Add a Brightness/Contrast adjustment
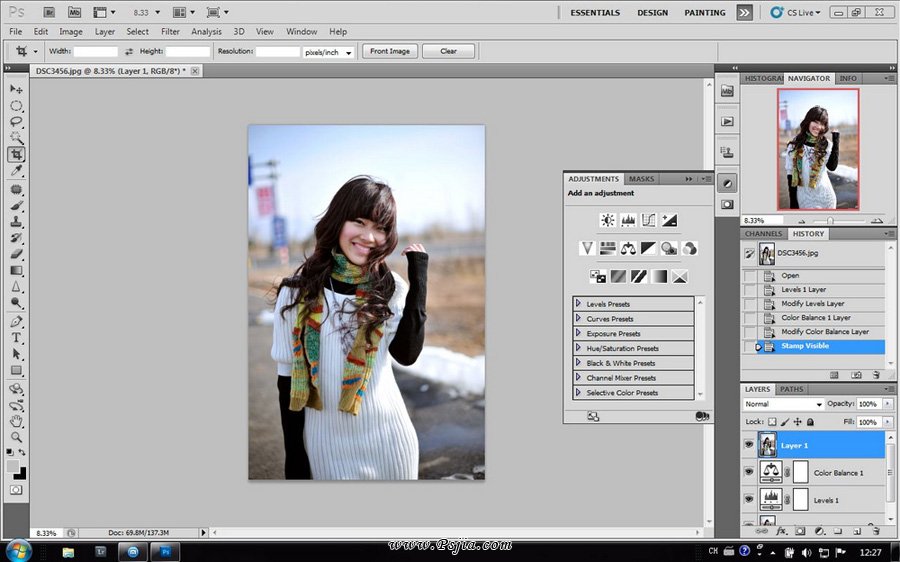 pyautogui.click(x=607, y=220)
